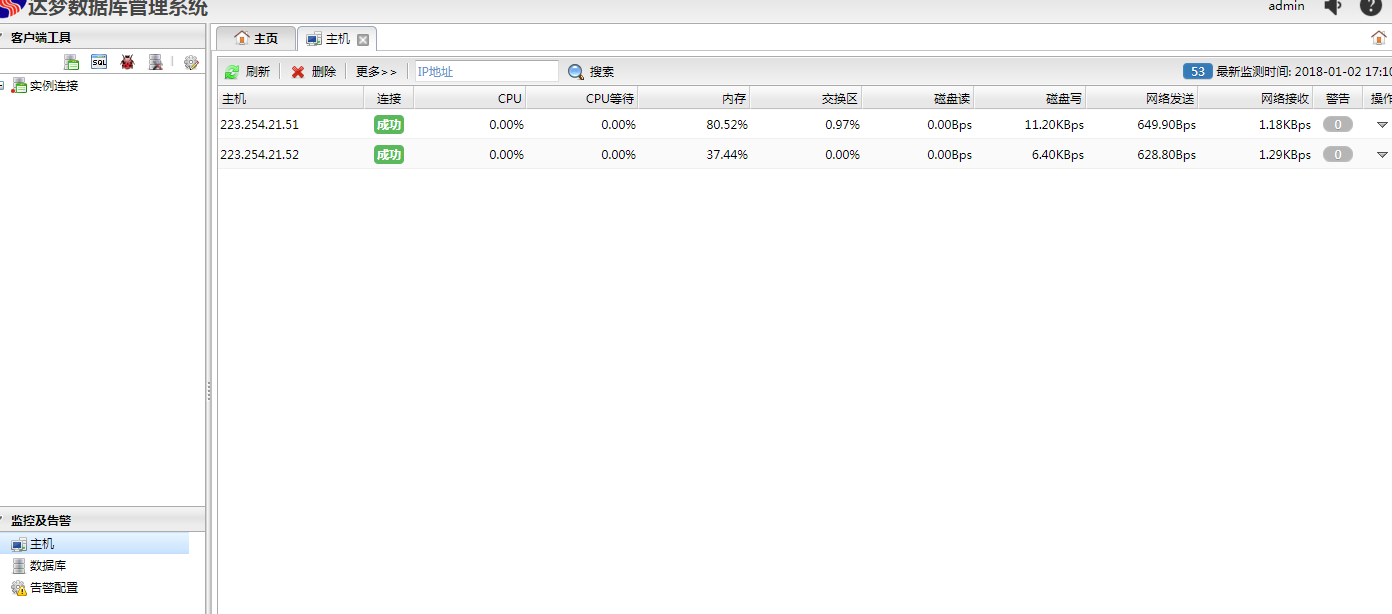Screen dimensions: 1392x614
Task: Sort by the 连接 column header
Action: pyautogui.click(x=389, y=98)
